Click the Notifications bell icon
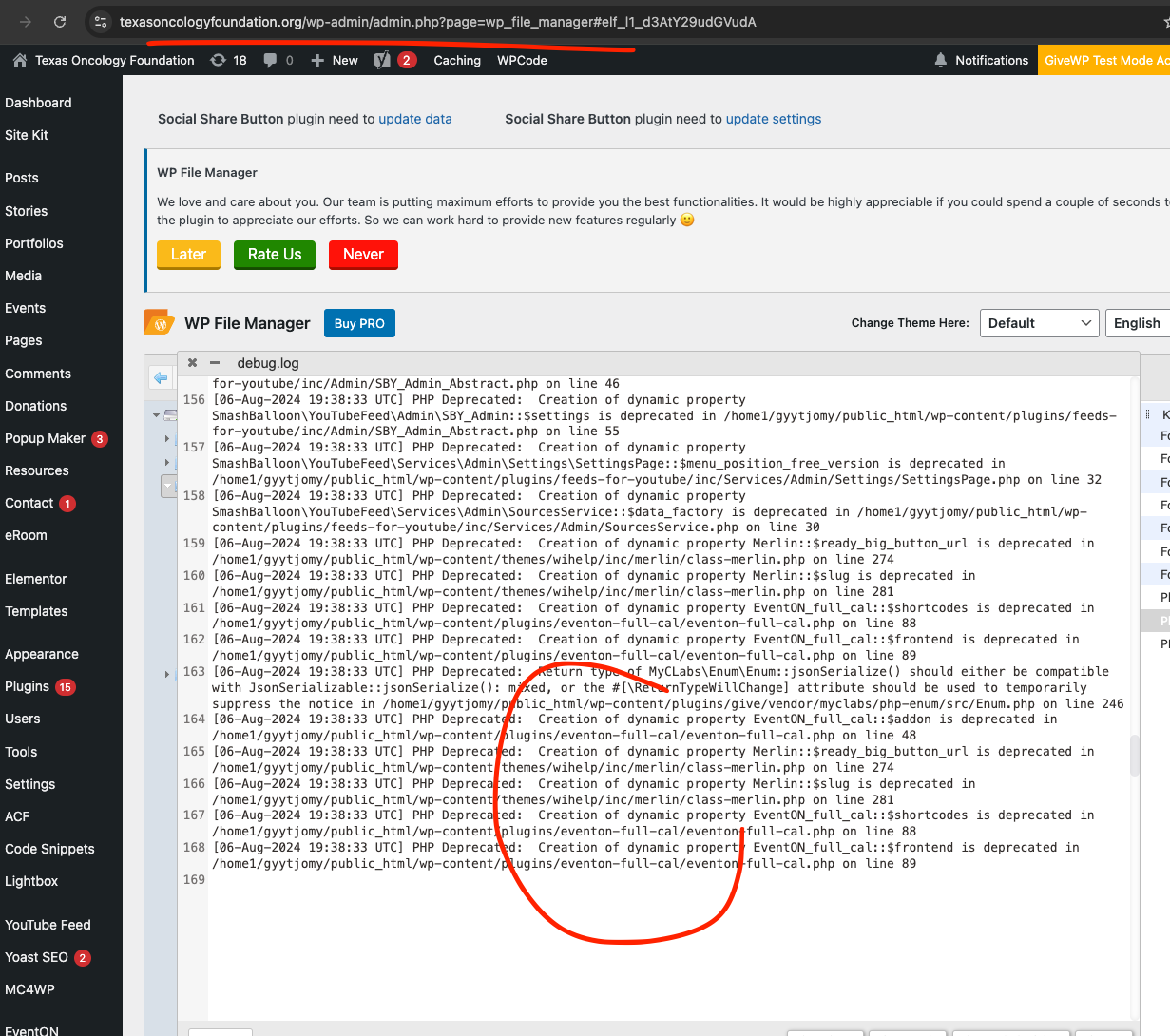 pyautogui.click(x=940, y=60)
